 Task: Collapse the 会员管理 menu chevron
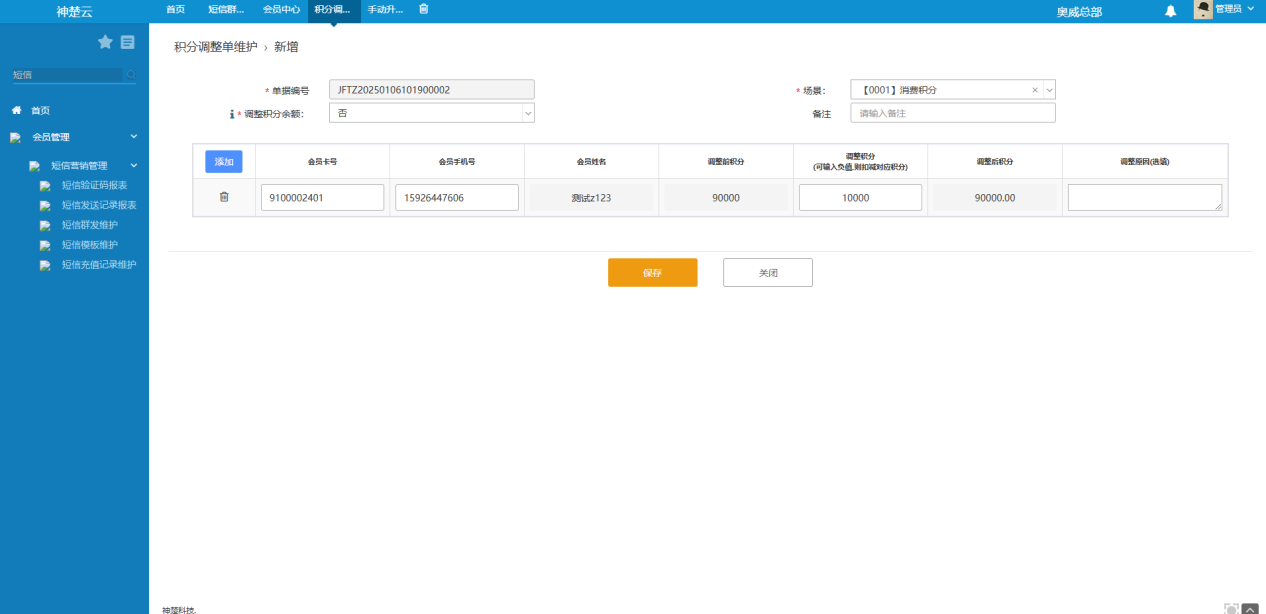click(x=134, y=136)
